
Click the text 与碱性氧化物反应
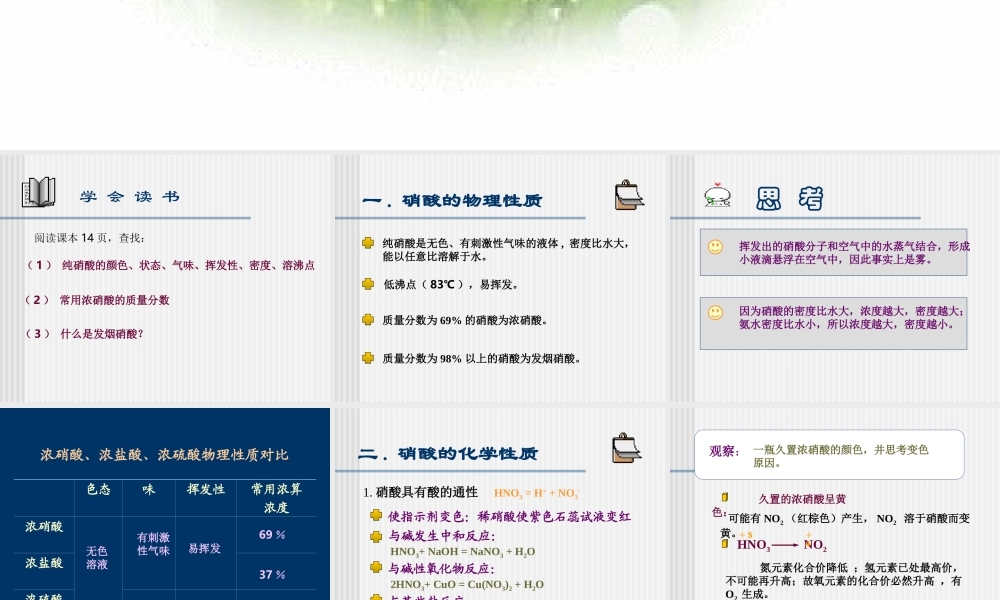click(441, 569)
